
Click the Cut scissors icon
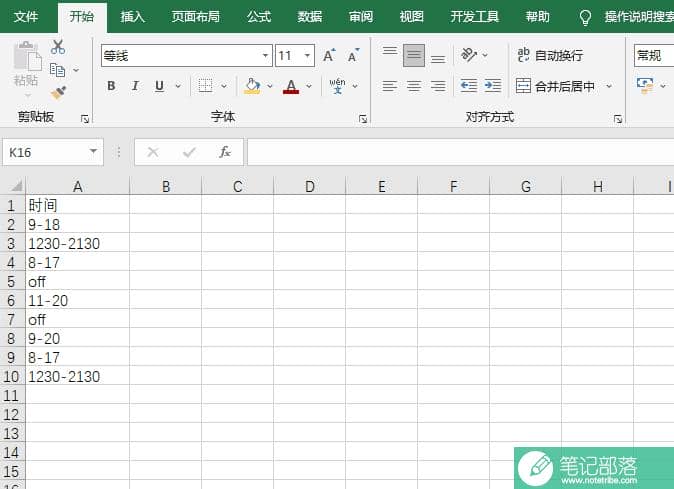tap(58, 46)
